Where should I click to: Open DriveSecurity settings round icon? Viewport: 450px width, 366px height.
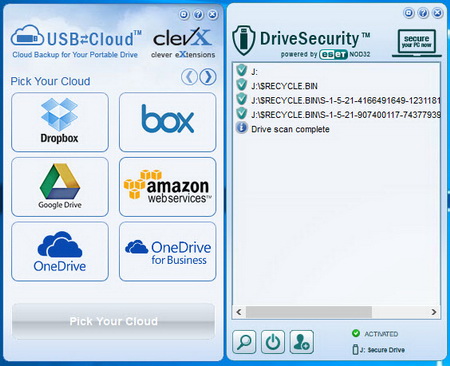pos(409,13)
